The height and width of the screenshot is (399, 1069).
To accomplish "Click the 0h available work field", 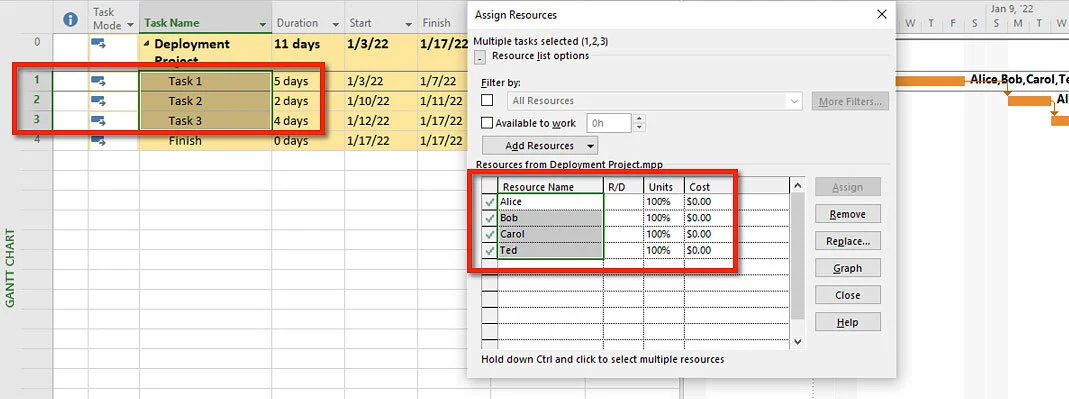I will tap(610, 123).
